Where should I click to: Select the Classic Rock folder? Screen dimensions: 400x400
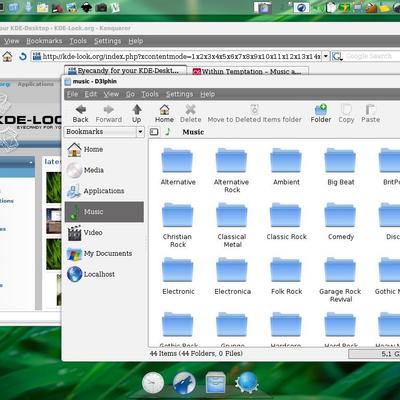[x=286, y=222]
